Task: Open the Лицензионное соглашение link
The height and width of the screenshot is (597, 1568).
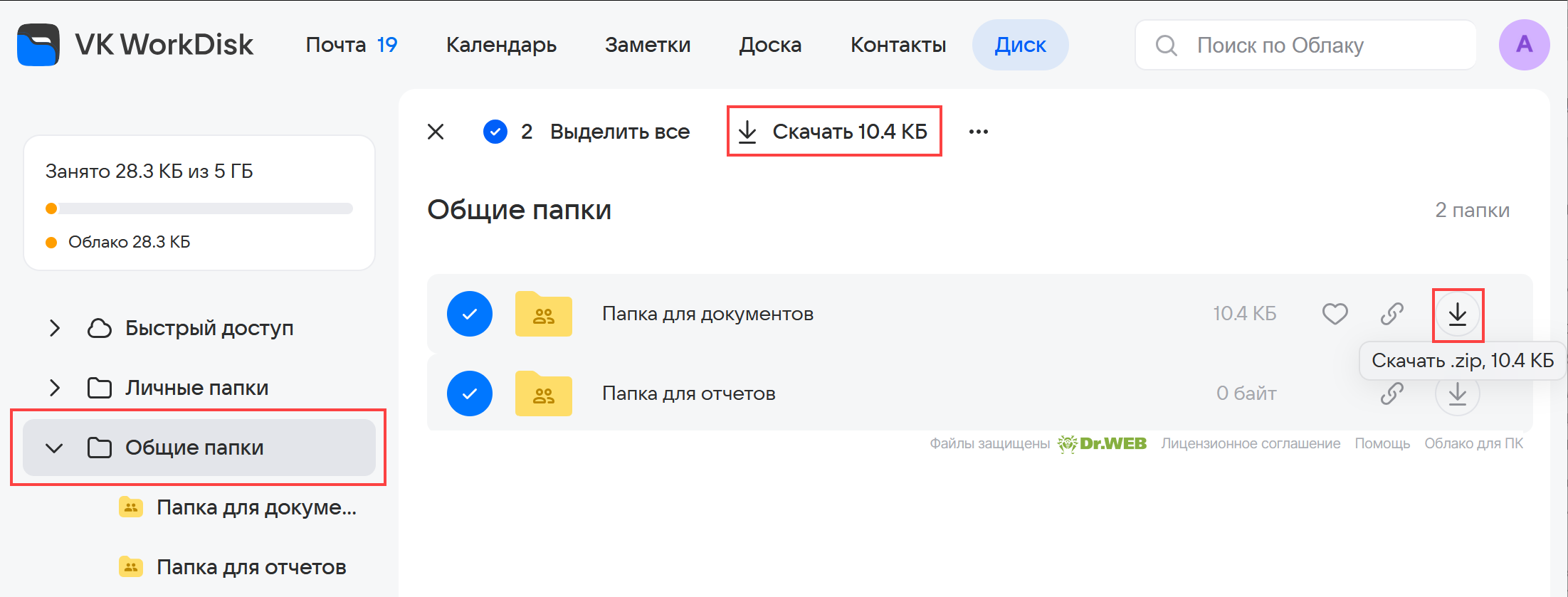Action: [1251, 443]
